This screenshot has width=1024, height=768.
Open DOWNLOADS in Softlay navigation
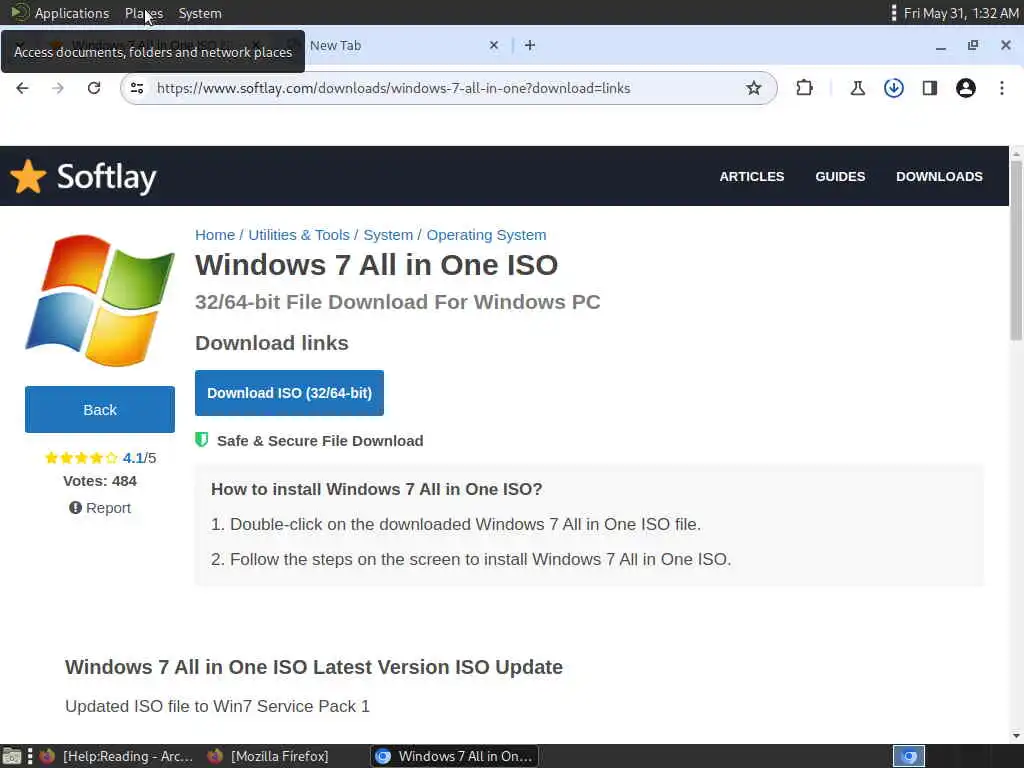(939, 176)
